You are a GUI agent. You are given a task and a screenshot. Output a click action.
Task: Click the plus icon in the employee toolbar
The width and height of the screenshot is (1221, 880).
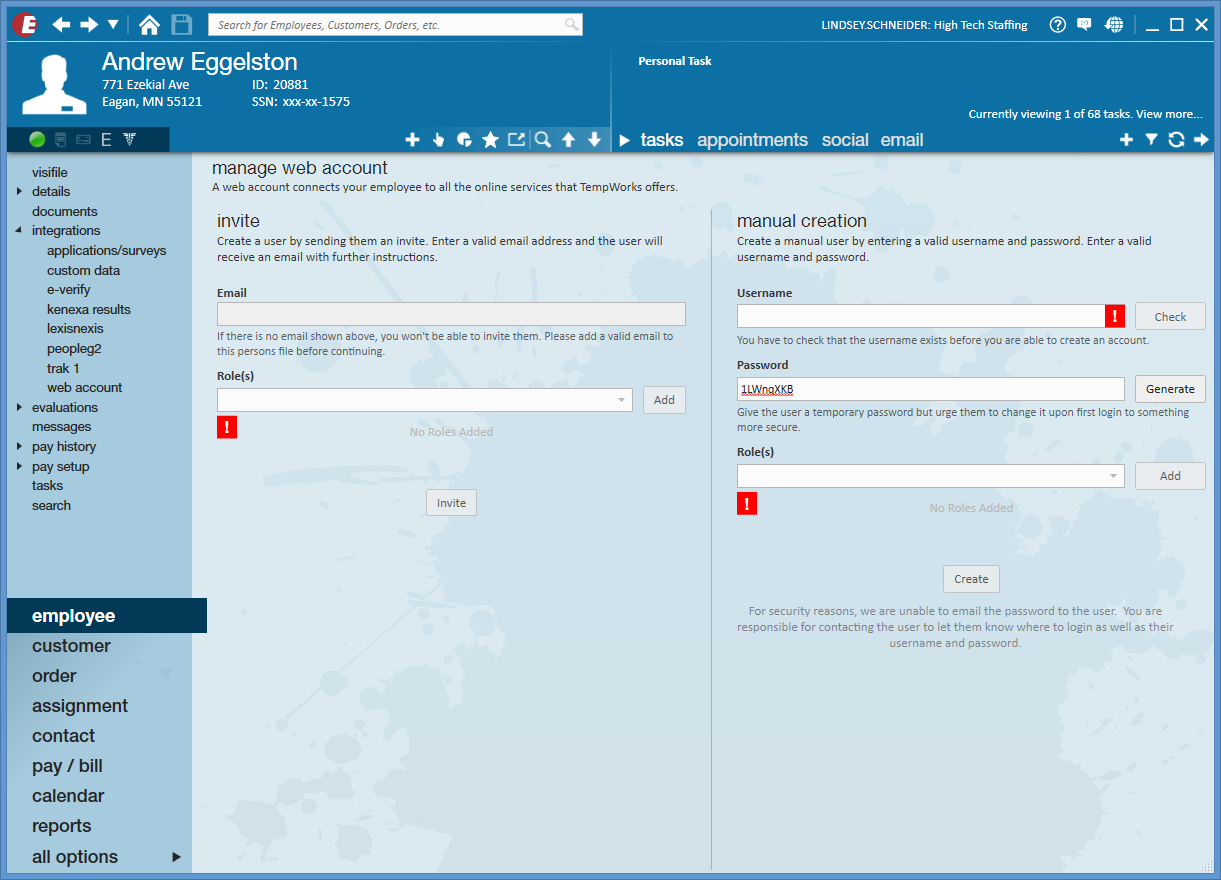tap(412, 140)
